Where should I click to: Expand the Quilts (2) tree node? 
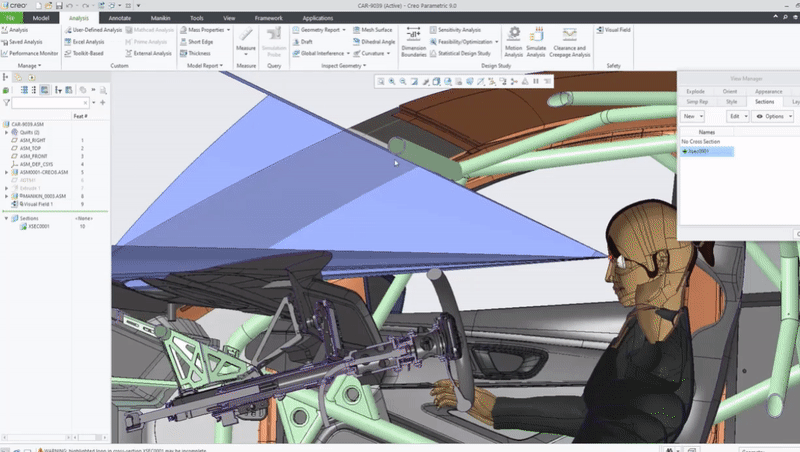[8, 132]
